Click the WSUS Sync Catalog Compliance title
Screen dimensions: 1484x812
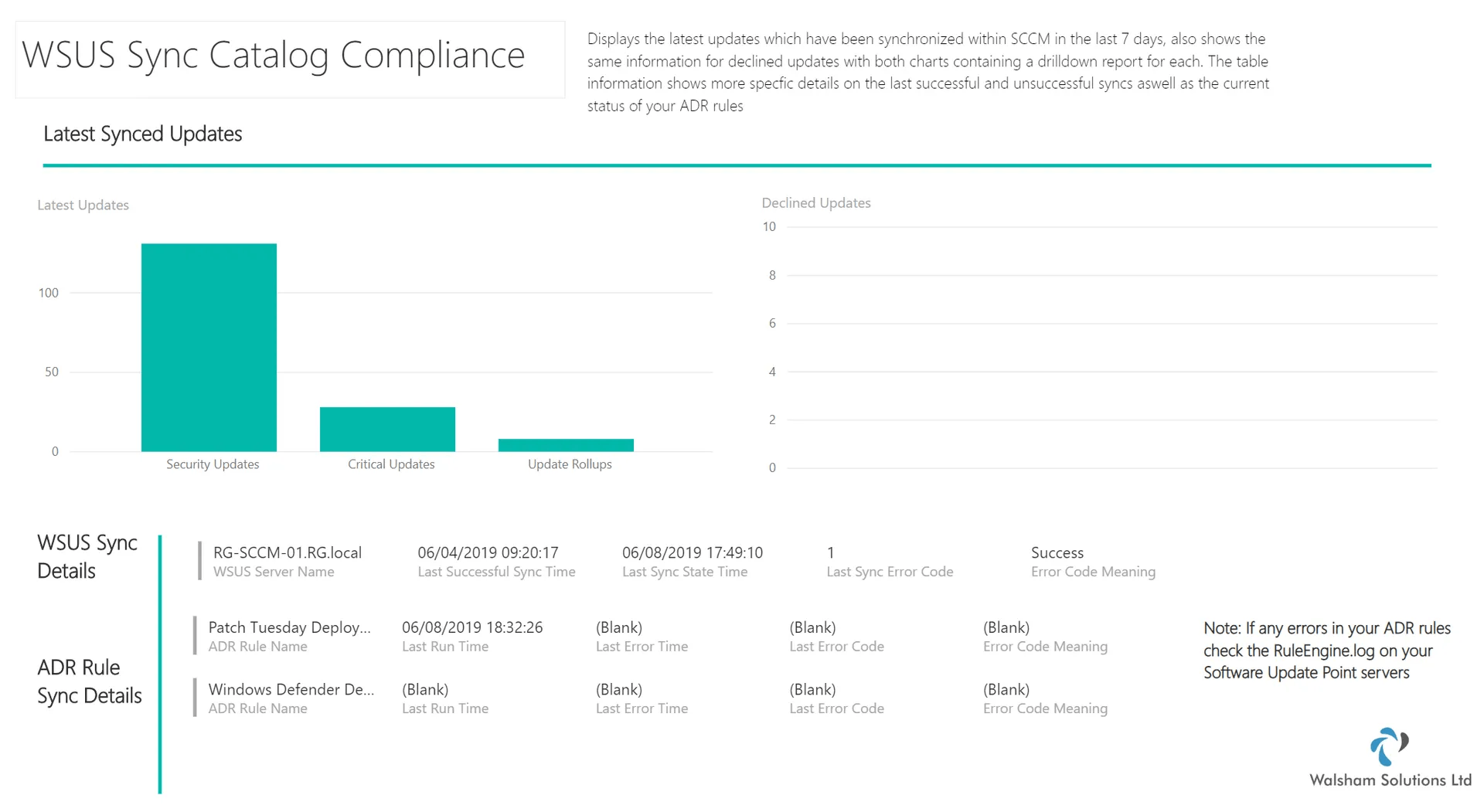pos(274,56)
